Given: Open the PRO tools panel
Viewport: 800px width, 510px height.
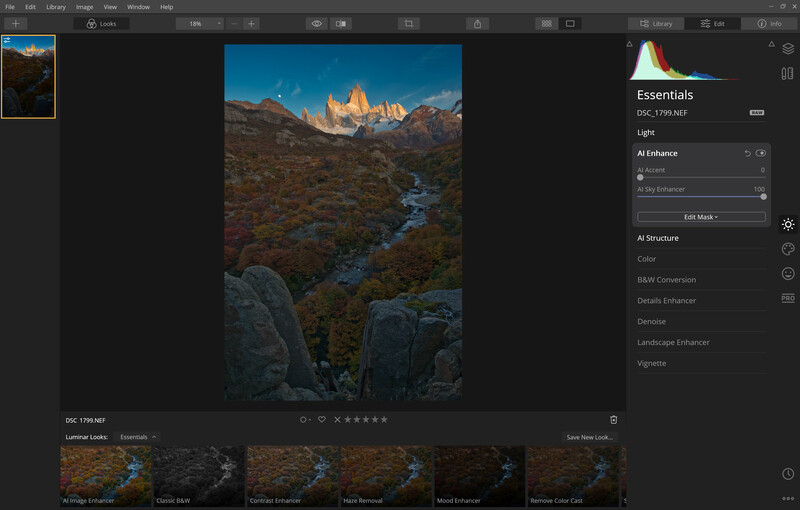Looking at the screenshot, I should 788,298.
